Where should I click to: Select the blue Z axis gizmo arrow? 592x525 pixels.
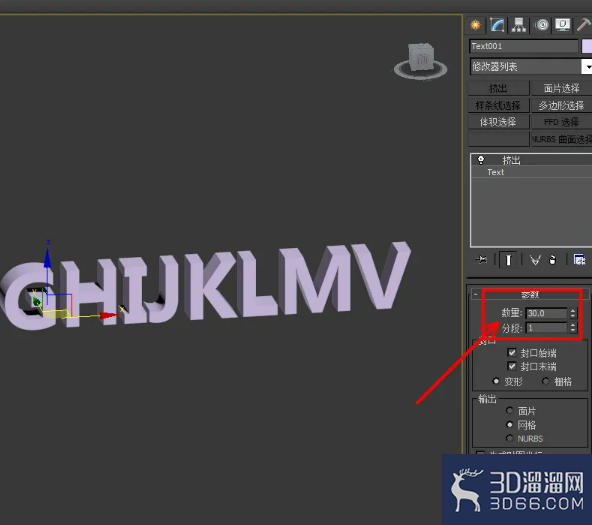pyautogui.click(x=48, y=258)
